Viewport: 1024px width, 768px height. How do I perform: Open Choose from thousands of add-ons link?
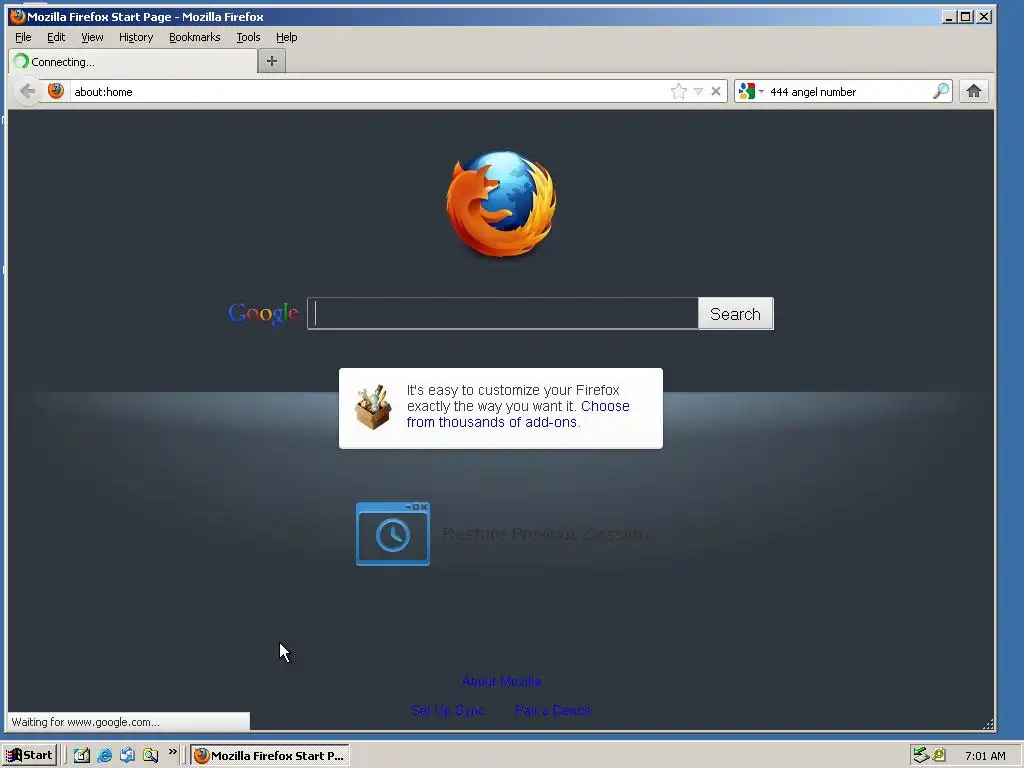tap(518, 414)
